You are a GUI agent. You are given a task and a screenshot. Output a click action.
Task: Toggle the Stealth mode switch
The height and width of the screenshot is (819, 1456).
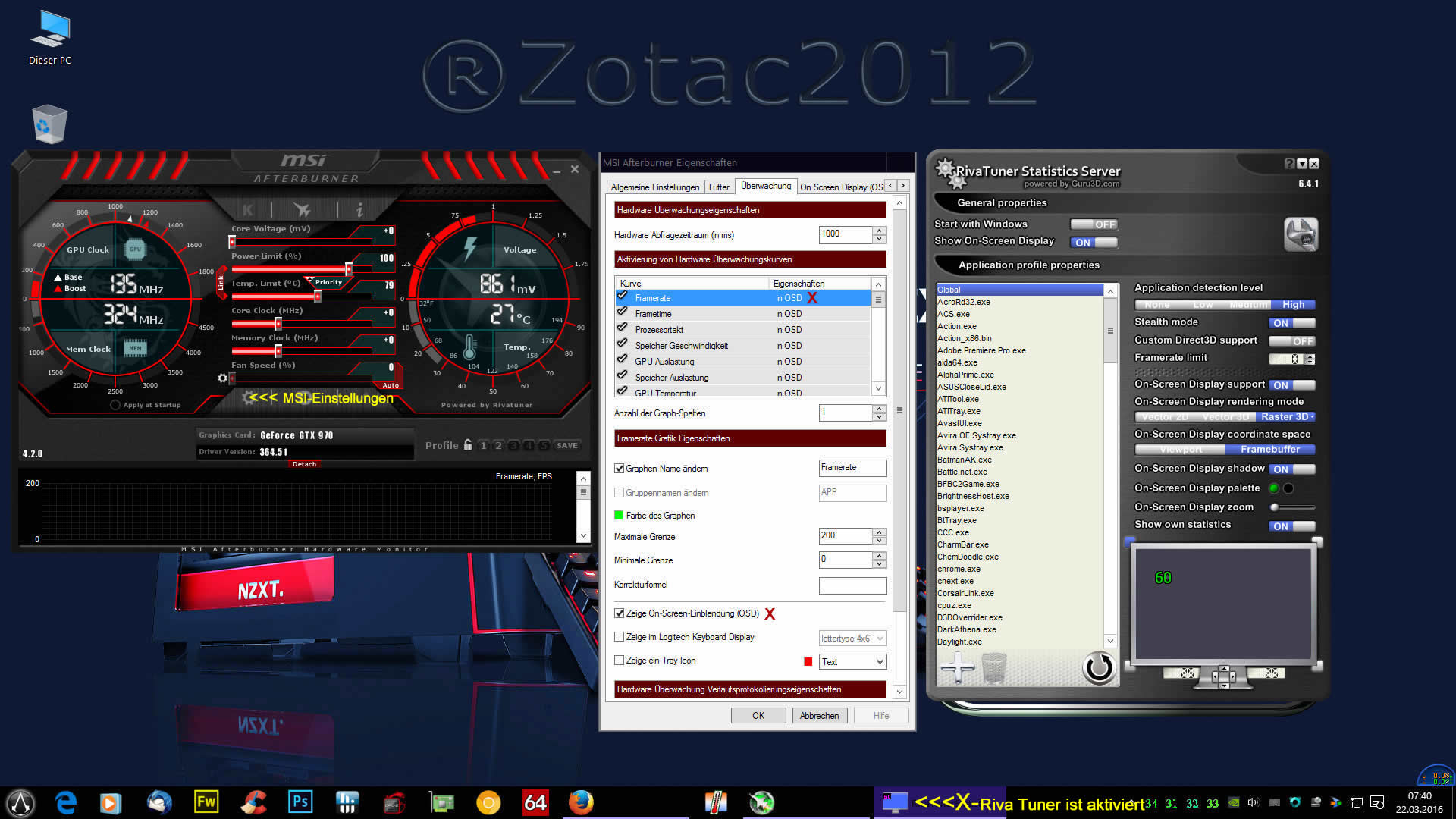pos(1291,323)
